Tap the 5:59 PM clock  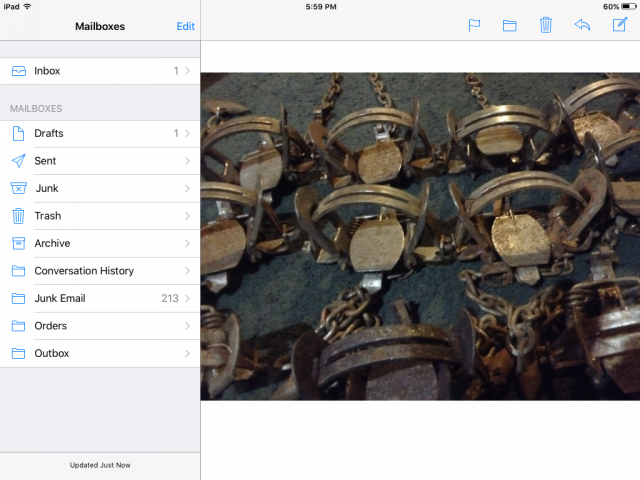[x=321, y=7]
